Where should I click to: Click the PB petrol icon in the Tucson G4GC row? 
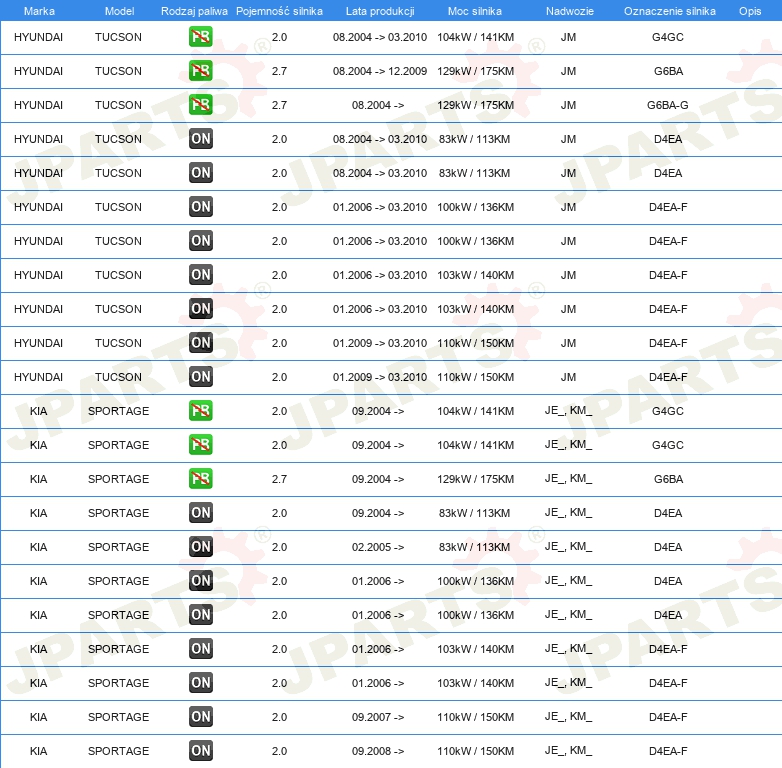pyautogui.click(x=200, y=36)
